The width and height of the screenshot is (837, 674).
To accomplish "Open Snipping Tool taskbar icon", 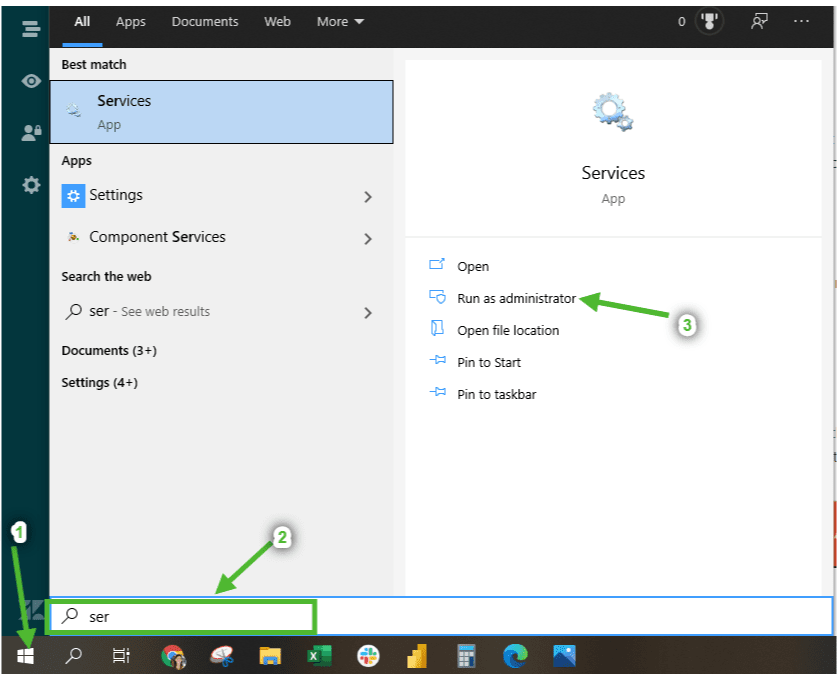I will coord(222,656).
